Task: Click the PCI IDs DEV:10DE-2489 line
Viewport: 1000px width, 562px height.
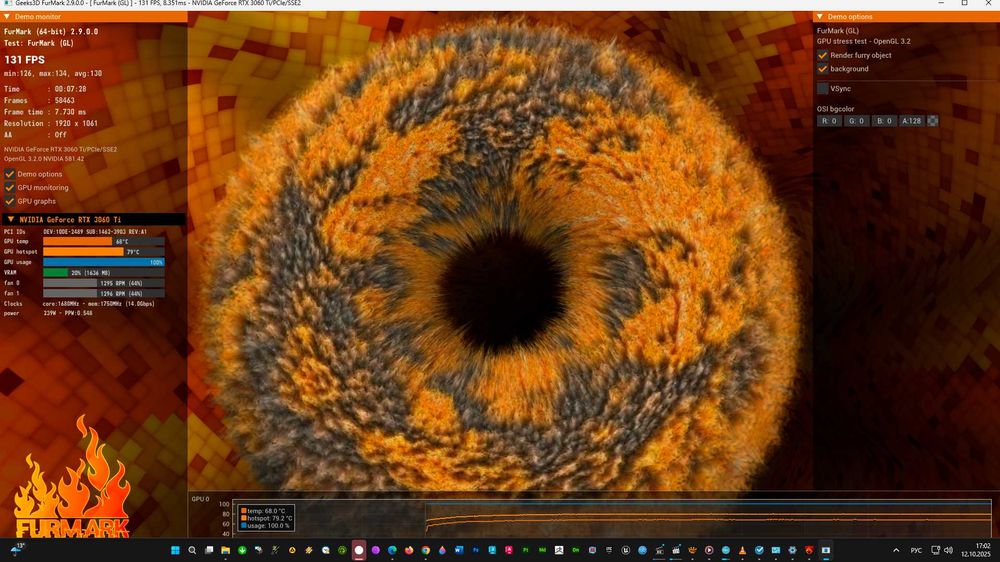Action: pyautogui.click(x=75, y=232)
